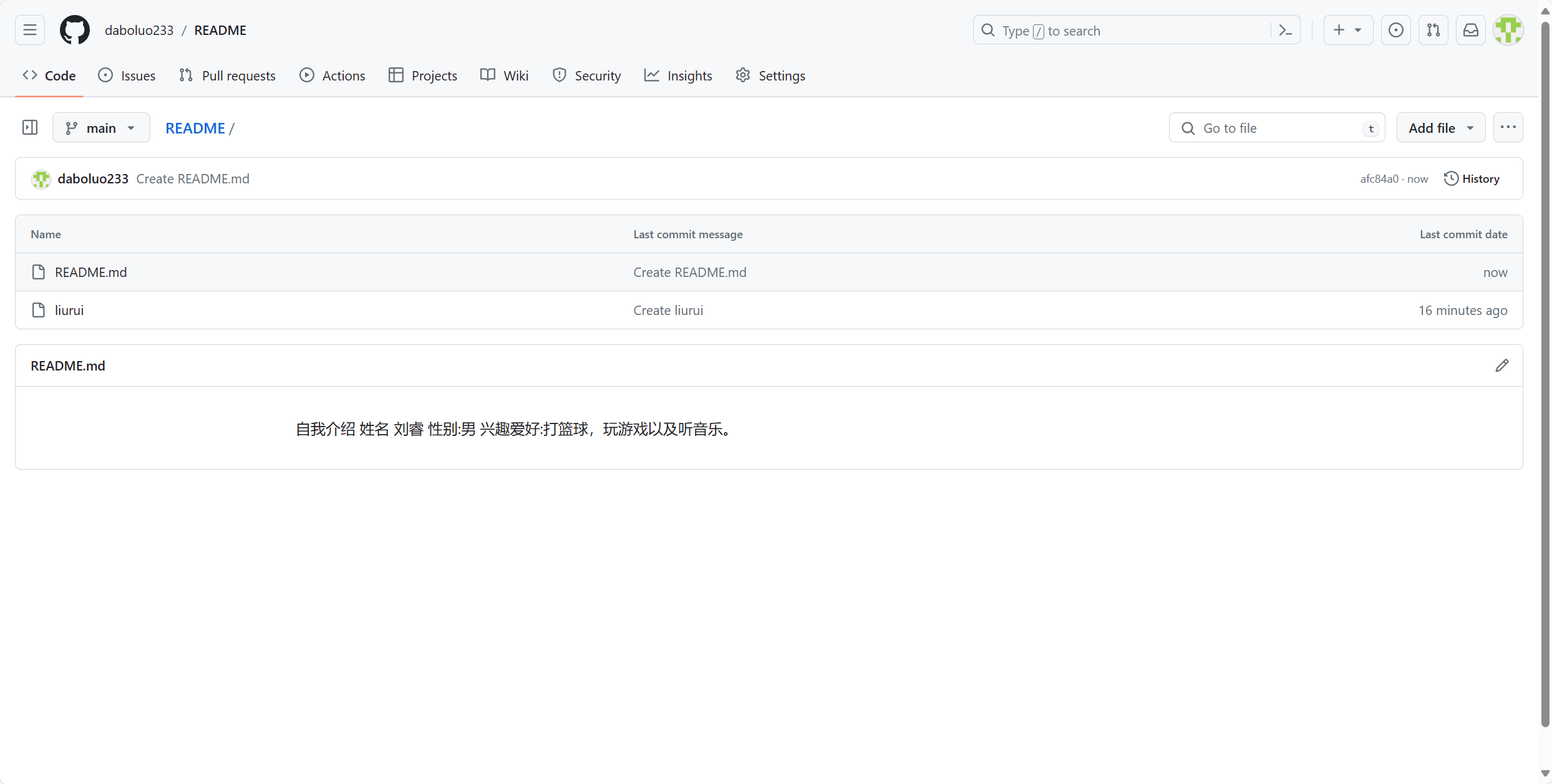Open the issues shortcut icon in header
This screenshot has width=1552, height=784.
tap(1396, 30)
